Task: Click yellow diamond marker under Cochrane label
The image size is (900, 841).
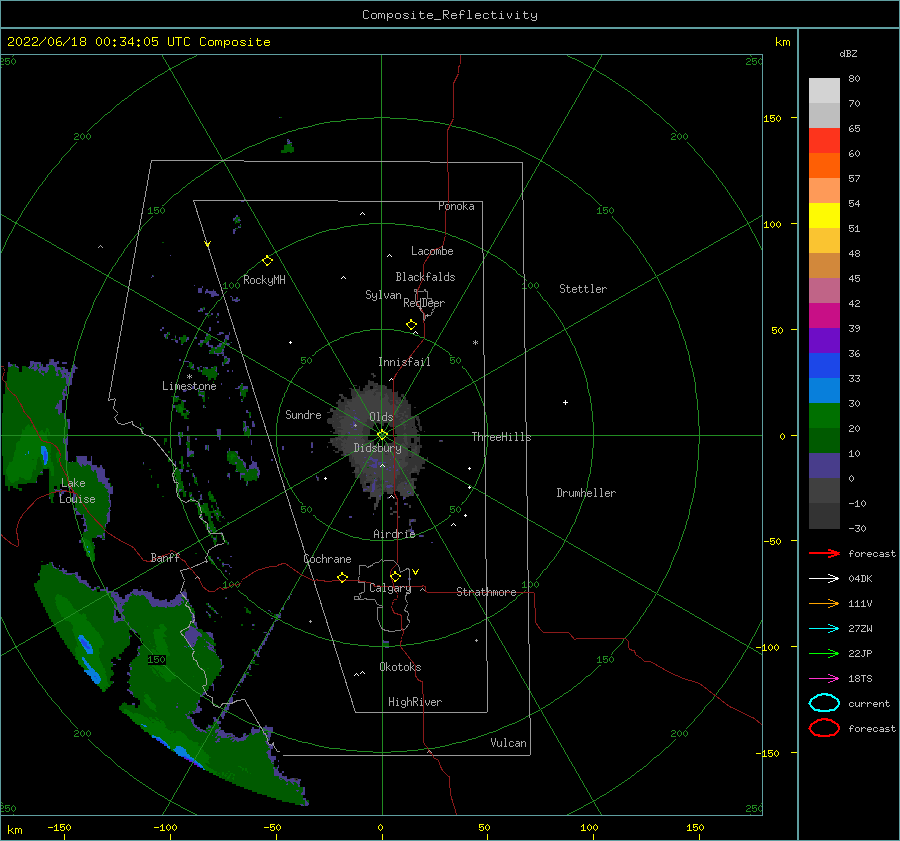Action: 342,577
